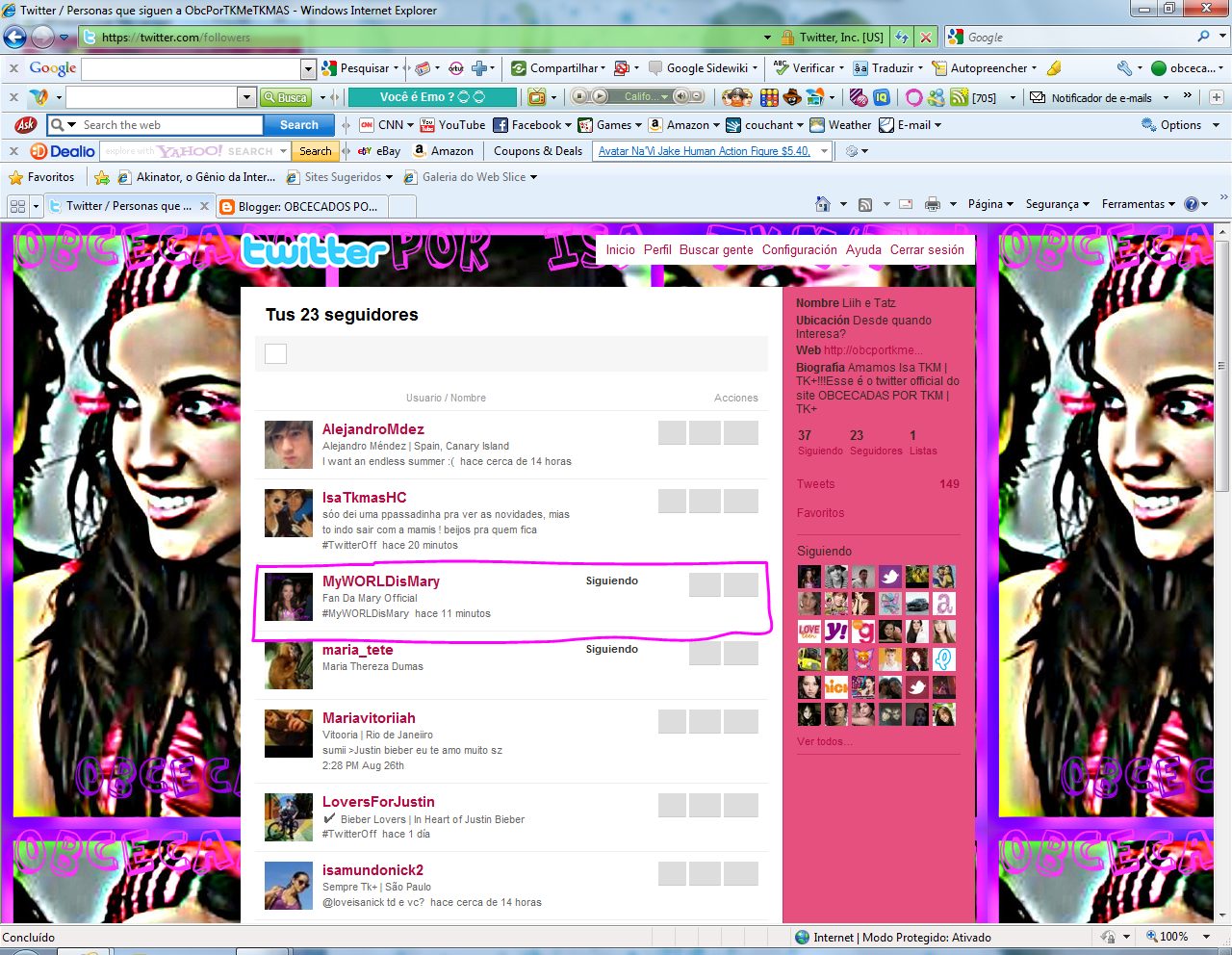Click the add-toolbar plus button

(1217, 96)
